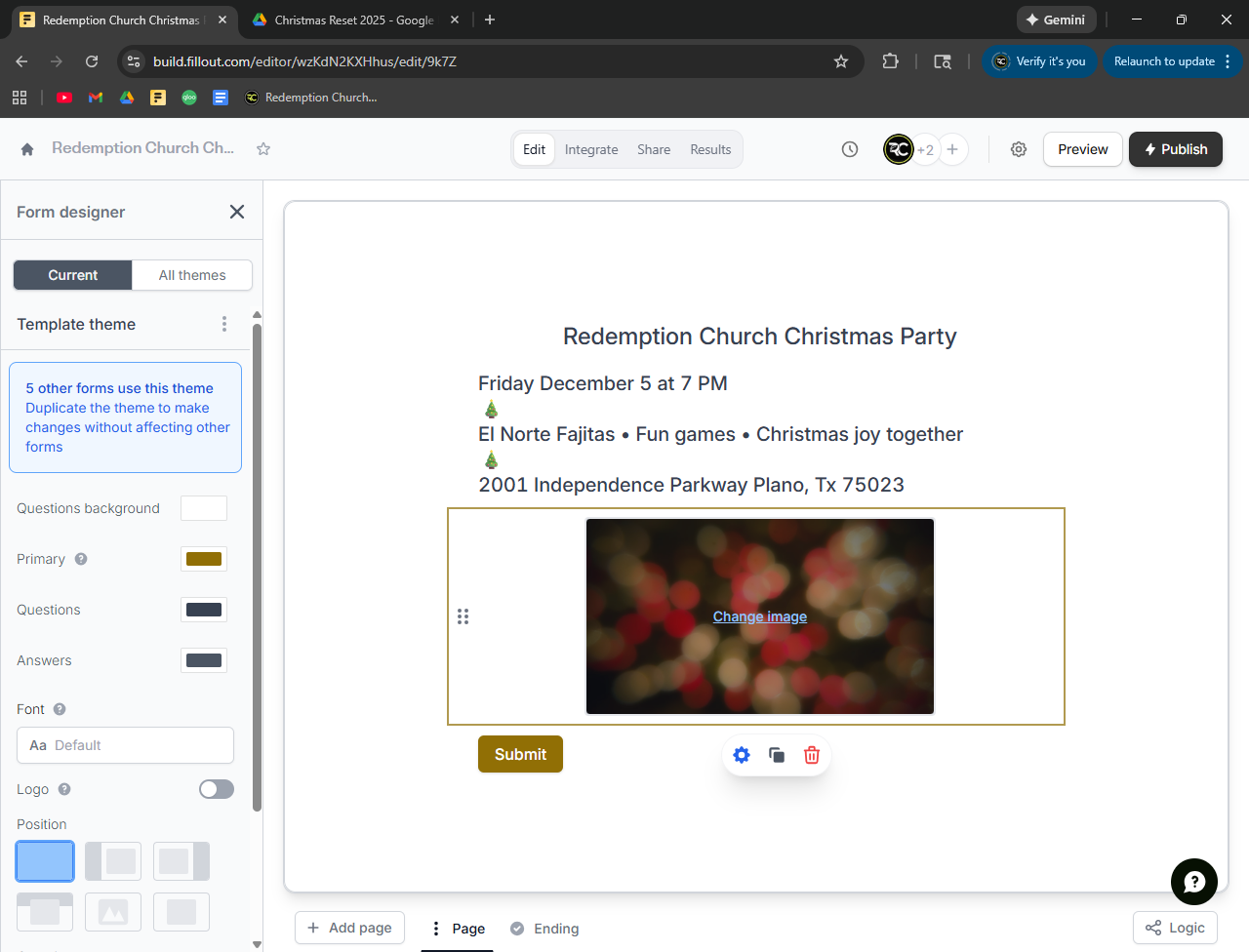Switch to All themes tab

coord(192,275)
